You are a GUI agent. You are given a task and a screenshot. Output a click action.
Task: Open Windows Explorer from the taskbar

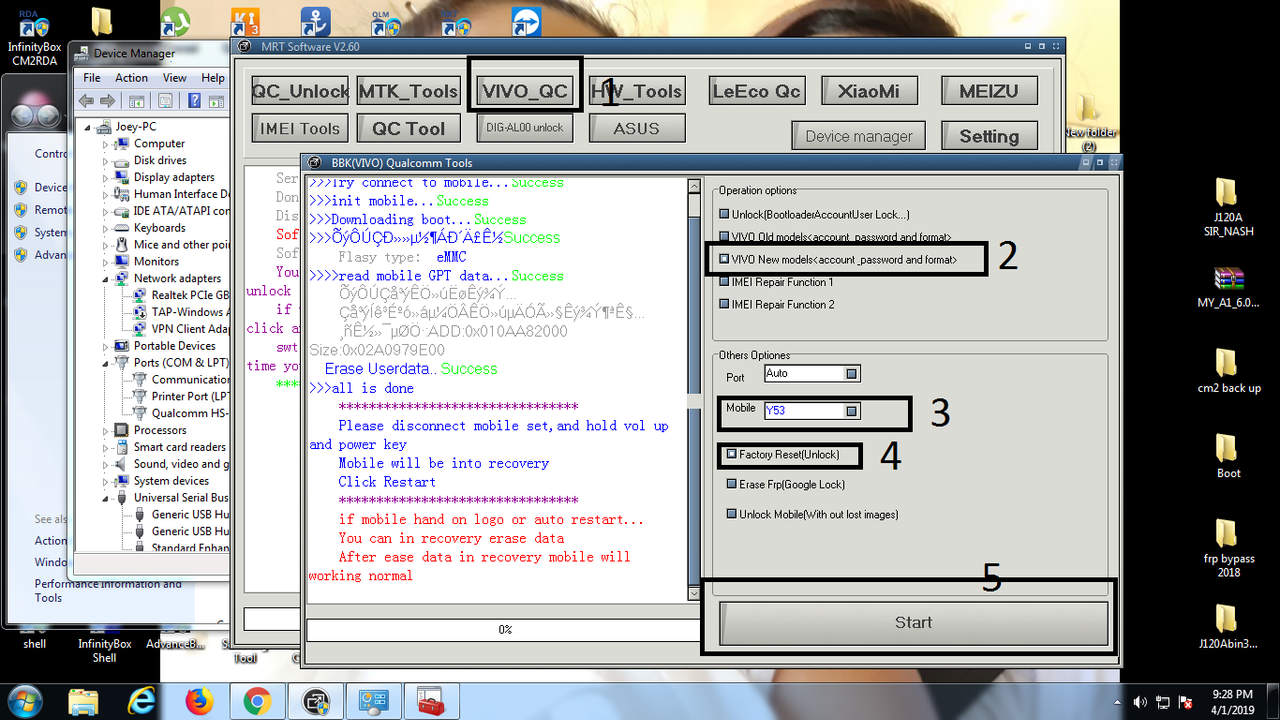tap(84, 700)
